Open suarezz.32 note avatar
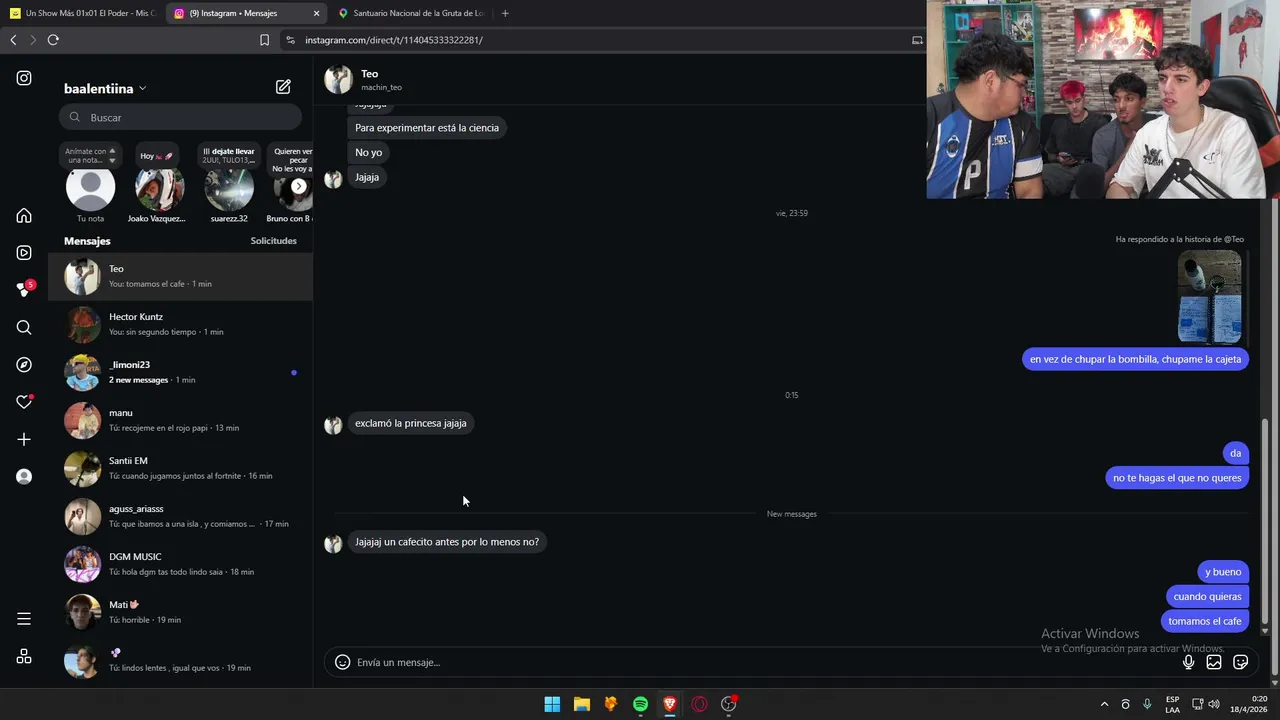The image size is (1280, 720). (x=229, y=187)
